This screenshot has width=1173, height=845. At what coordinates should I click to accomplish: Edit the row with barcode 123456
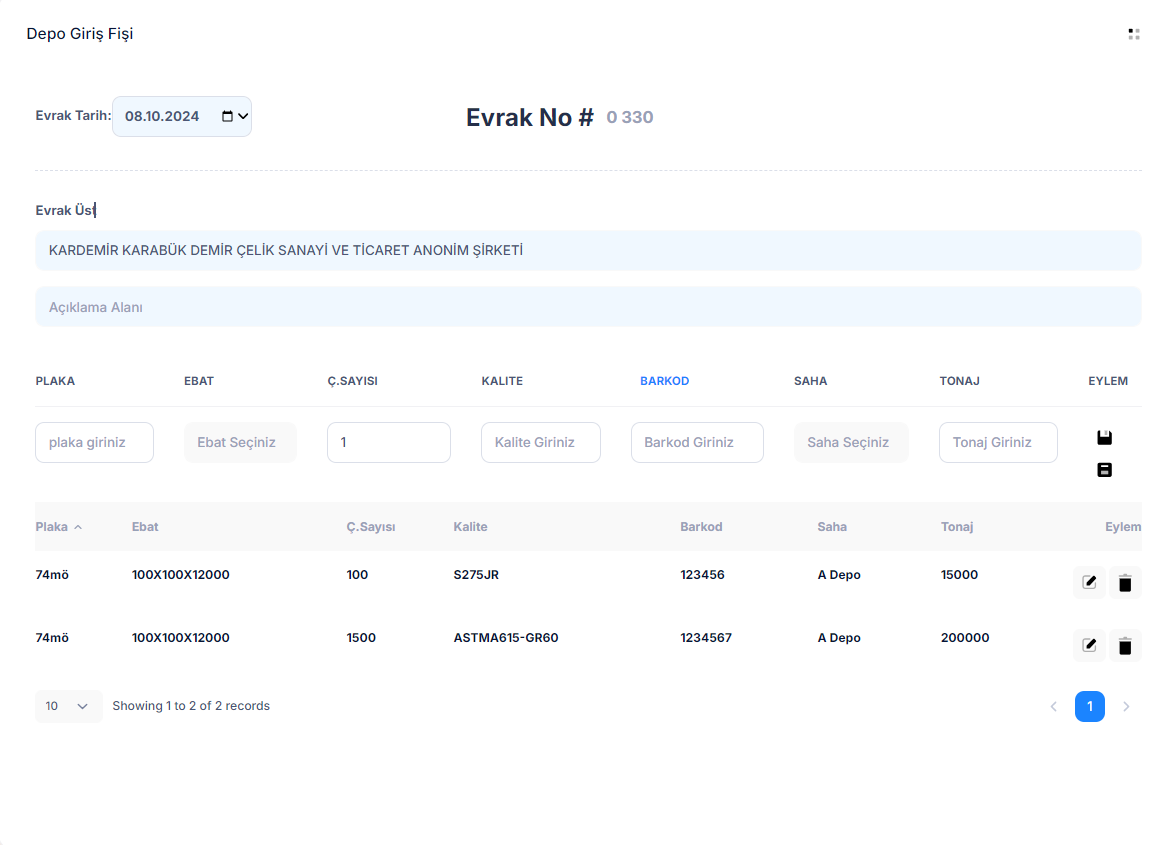pos(1089,582)
